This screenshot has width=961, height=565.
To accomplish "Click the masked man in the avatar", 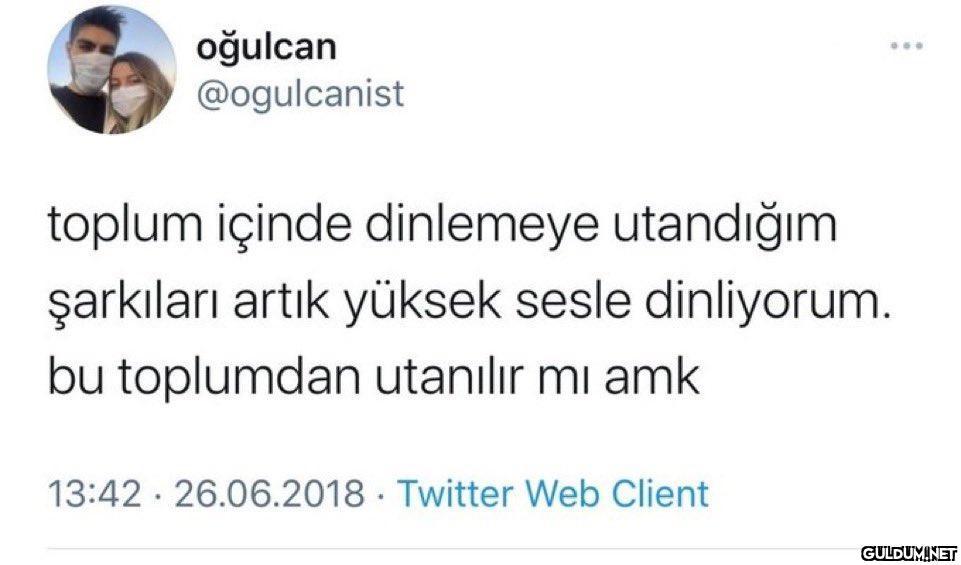I will coord(89,67).
